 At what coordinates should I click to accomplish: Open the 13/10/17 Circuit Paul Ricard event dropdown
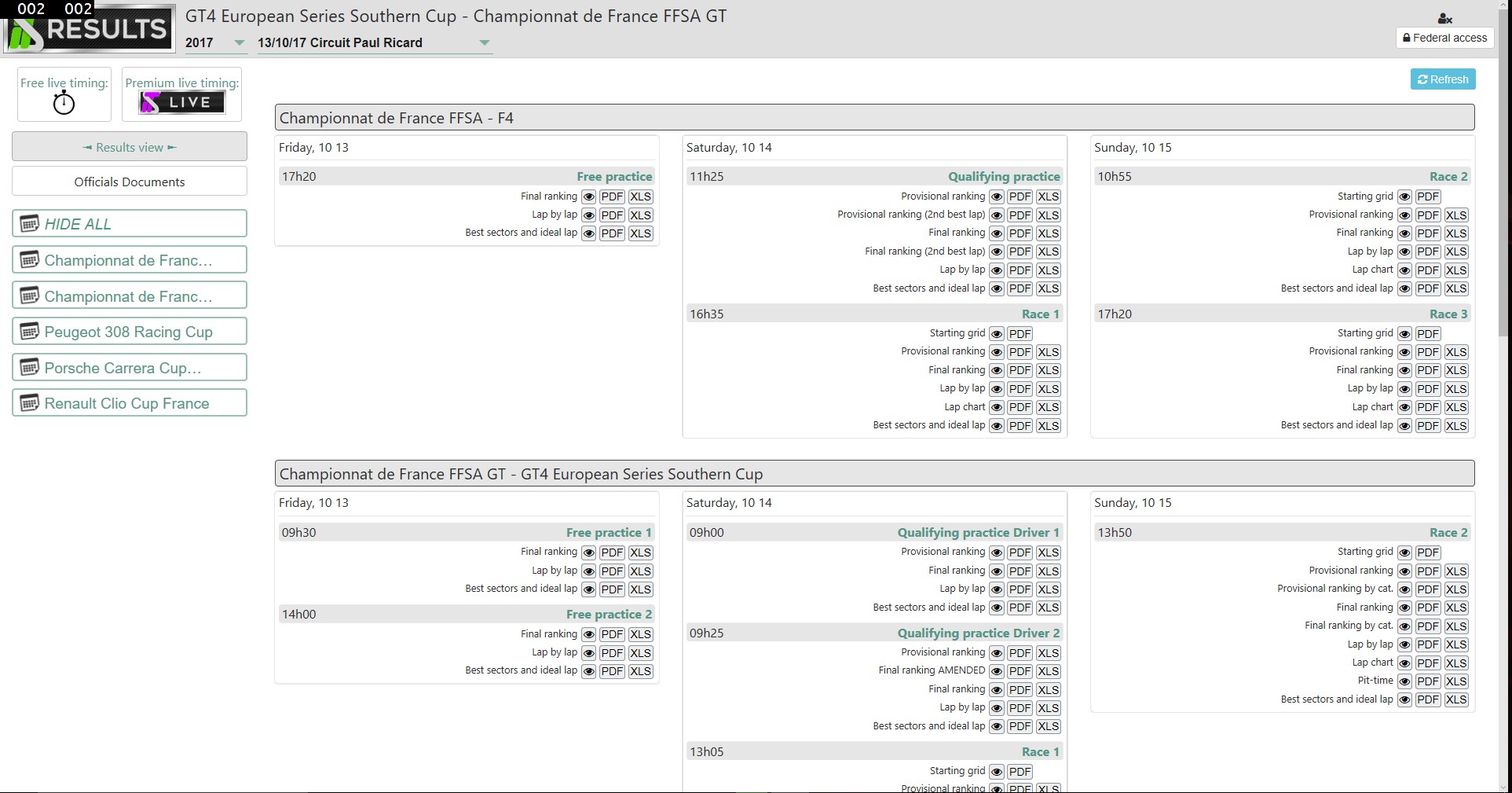pyautogui.click(x=375, y=42)
